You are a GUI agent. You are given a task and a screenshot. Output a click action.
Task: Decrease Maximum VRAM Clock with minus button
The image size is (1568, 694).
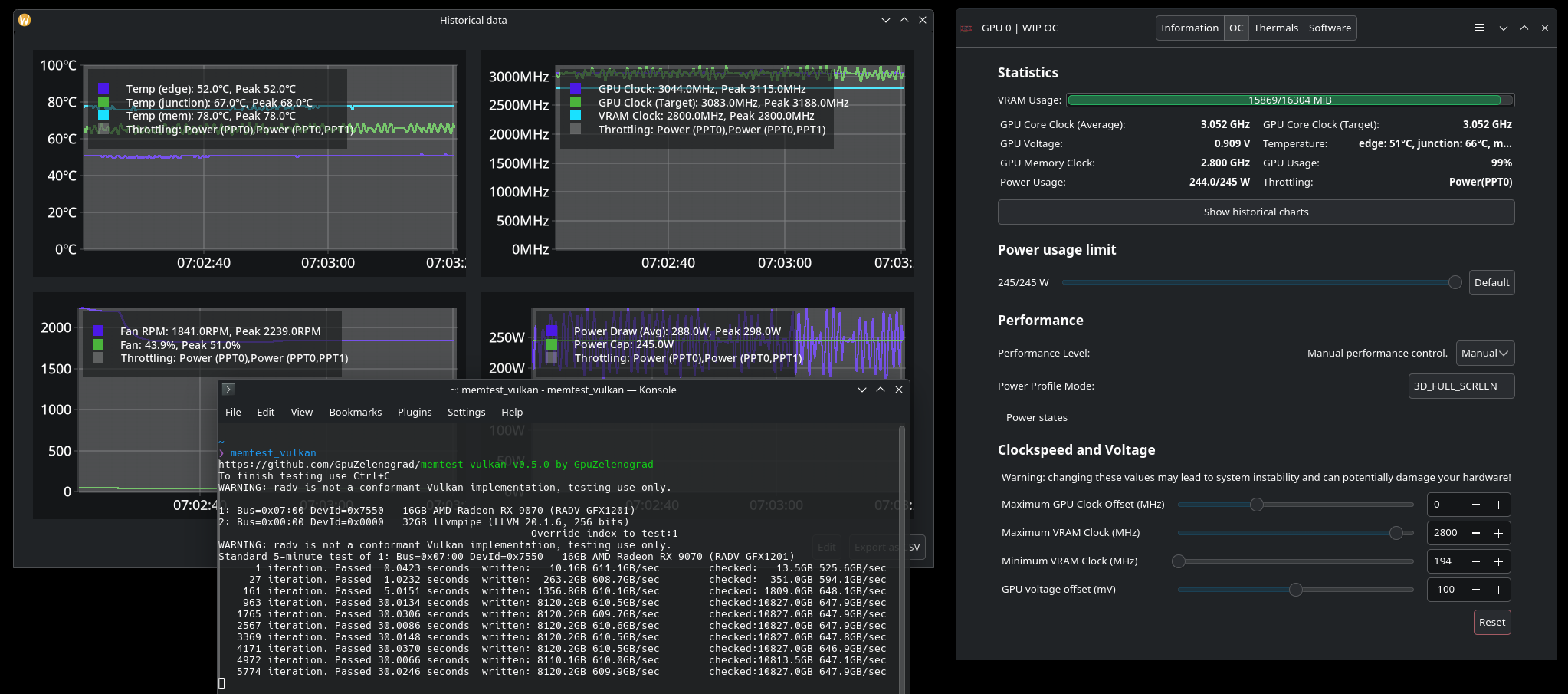click(x=1476, y=533)
